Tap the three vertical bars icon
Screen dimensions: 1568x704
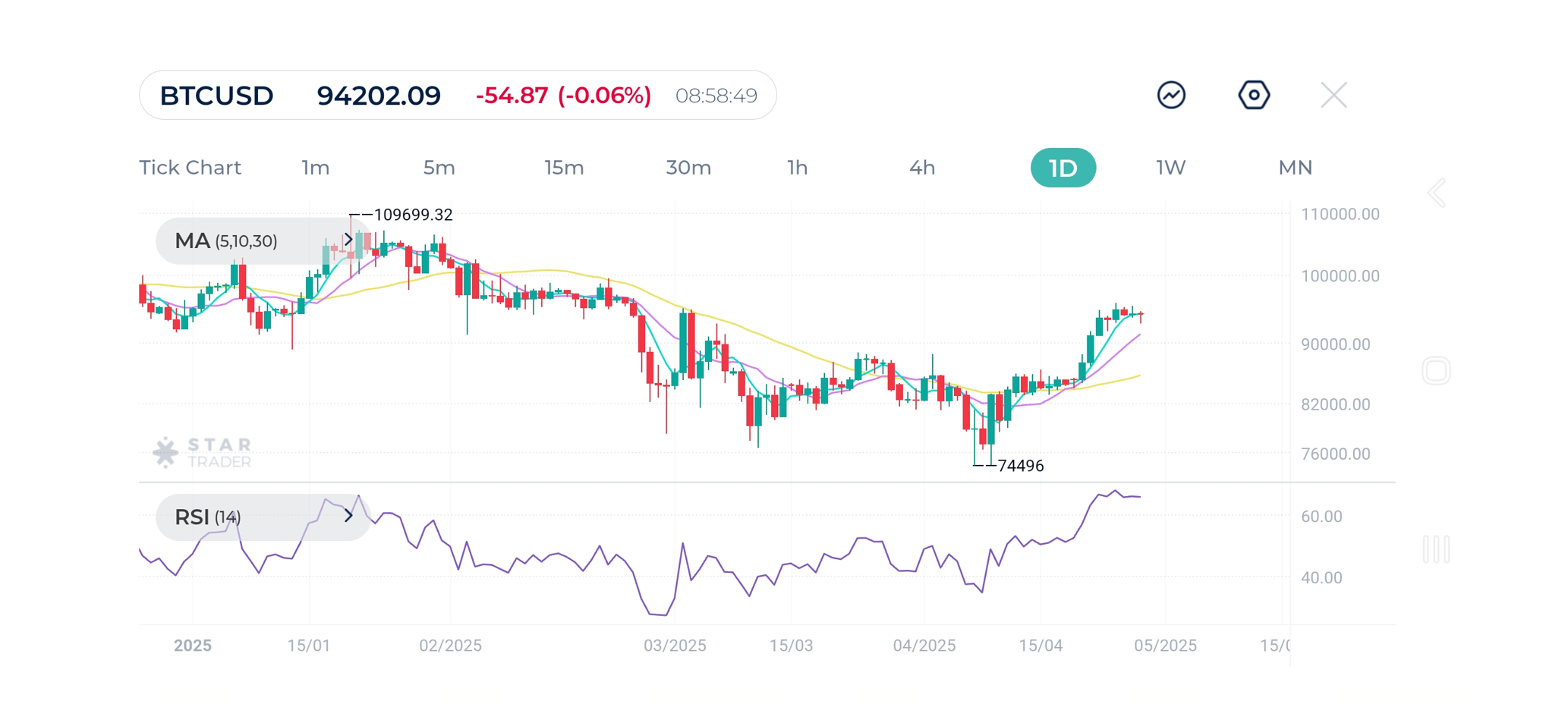point(1435,549)
